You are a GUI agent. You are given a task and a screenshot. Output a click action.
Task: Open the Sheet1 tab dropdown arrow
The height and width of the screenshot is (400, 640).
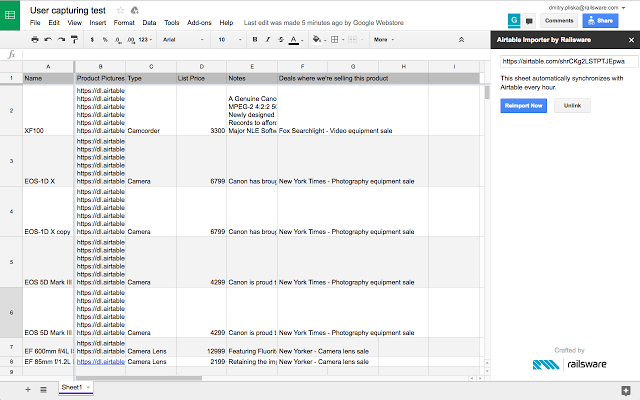(88, 387)
